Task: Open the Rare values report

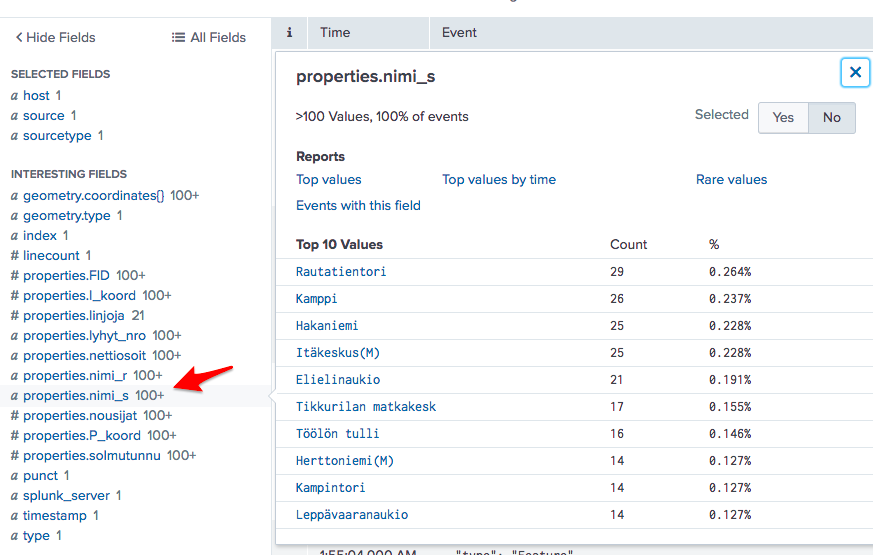Action: pos(731,179)
